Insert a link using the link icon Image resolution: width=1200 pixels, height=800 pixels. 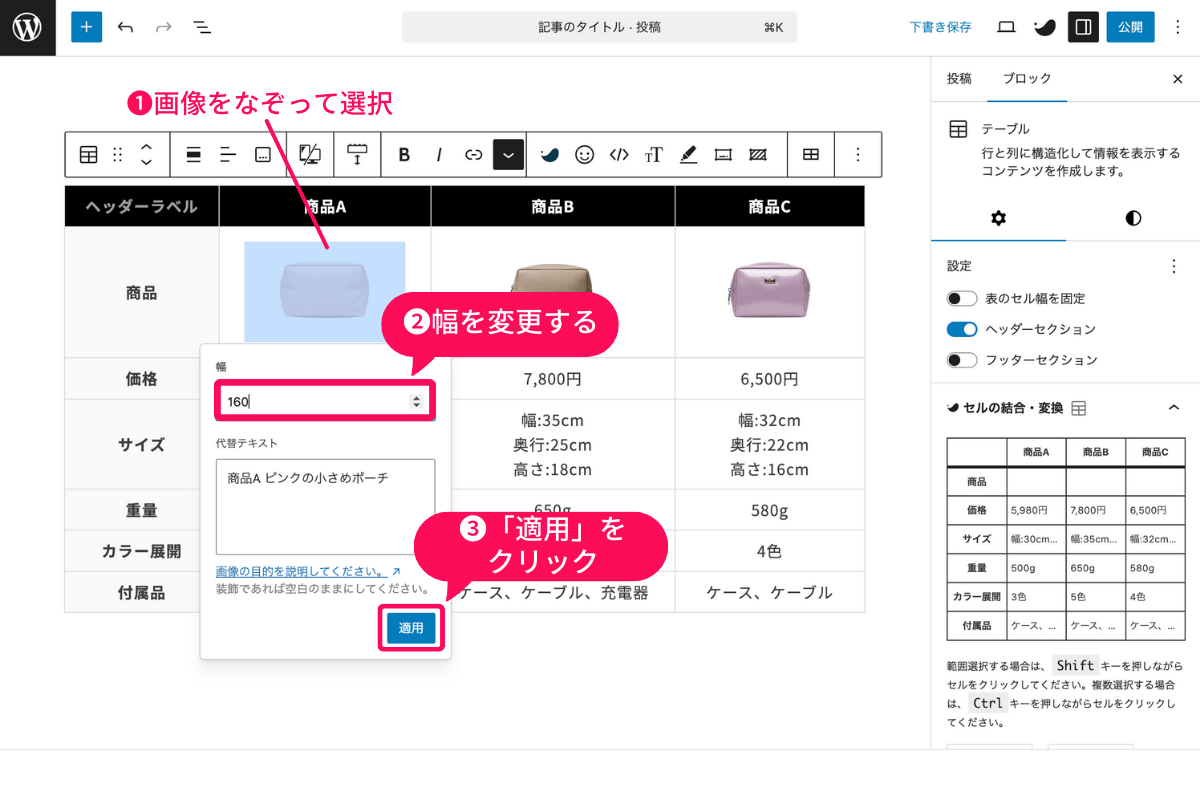coord(474,154)
